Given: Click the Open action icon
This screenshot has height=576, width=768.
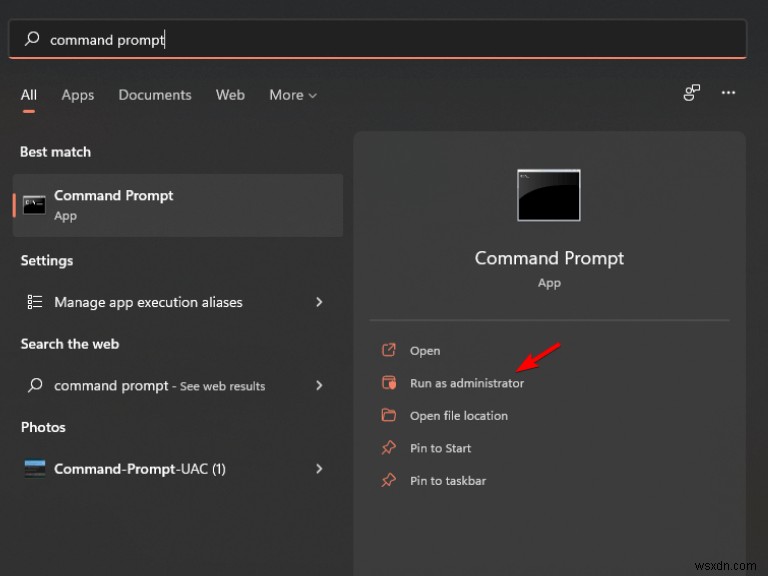Looking at the screenshot, I should (x=389, y=350).
